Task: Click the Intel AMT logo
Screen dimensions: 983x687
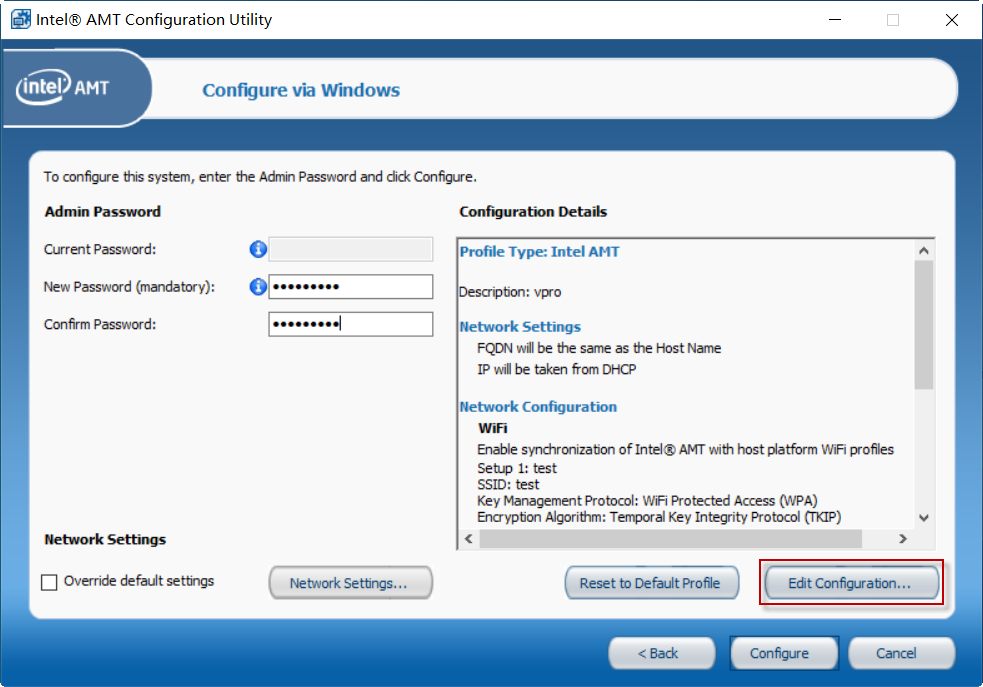Action: pos(63,87)
